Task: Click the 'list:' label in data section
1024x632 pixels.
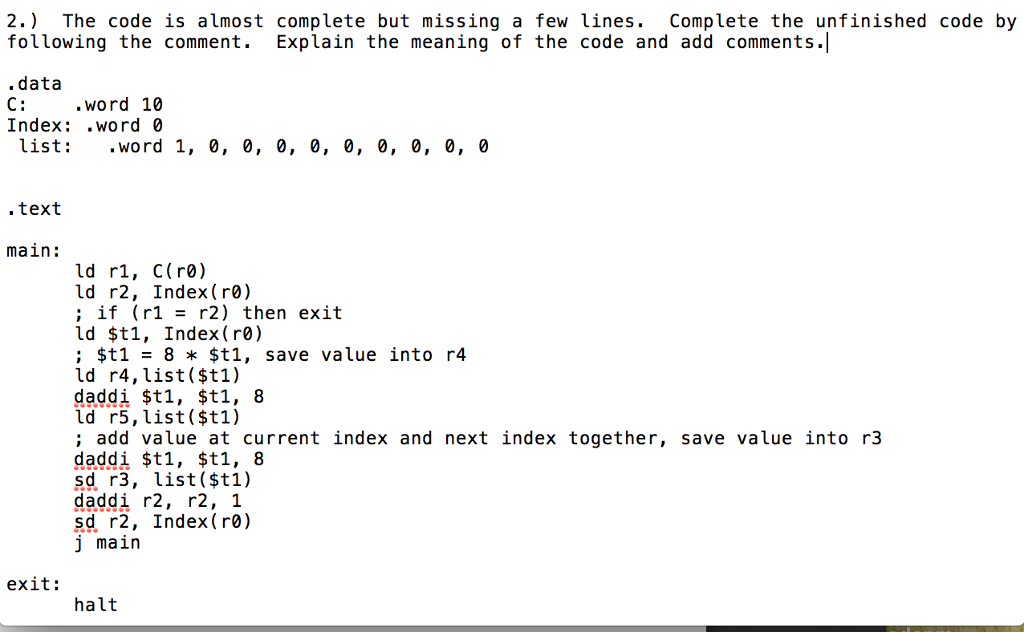Action: click(x=45, y=146)
